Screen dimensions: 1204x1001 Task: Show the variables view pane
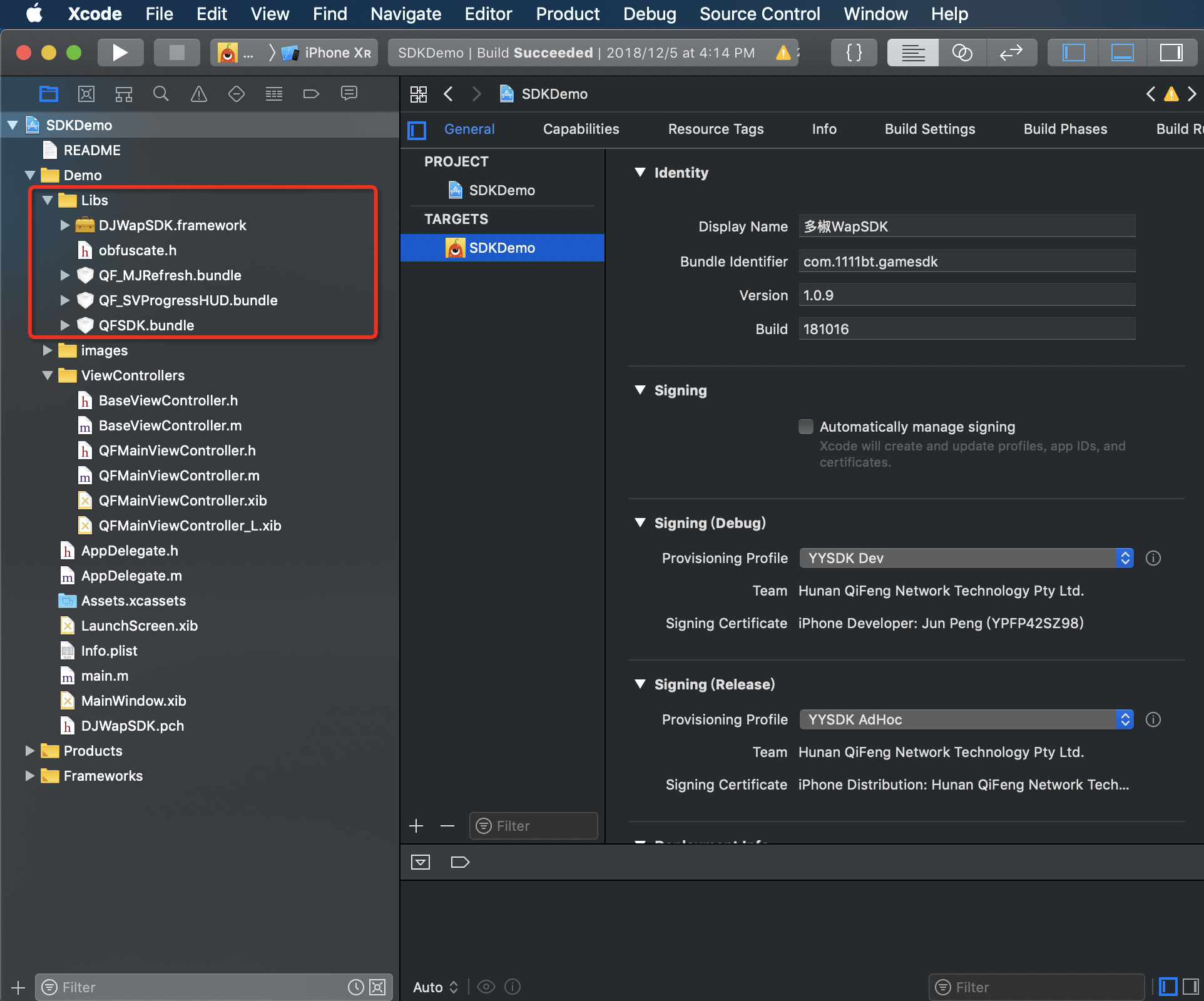pyautogui.click(x=1168, y=987)
